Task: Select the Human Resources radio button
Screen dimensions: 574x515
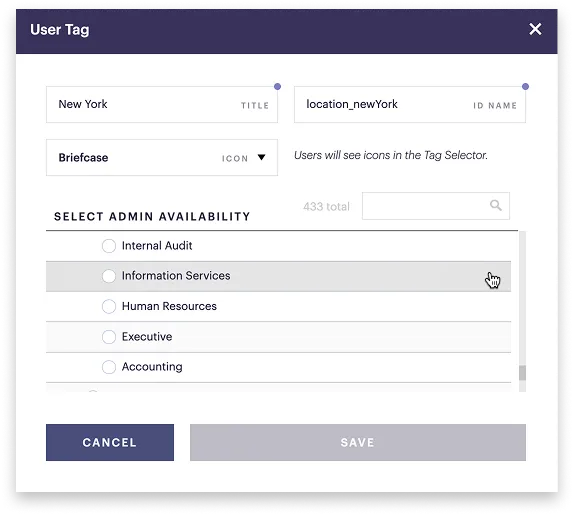Action: point(109,306)
